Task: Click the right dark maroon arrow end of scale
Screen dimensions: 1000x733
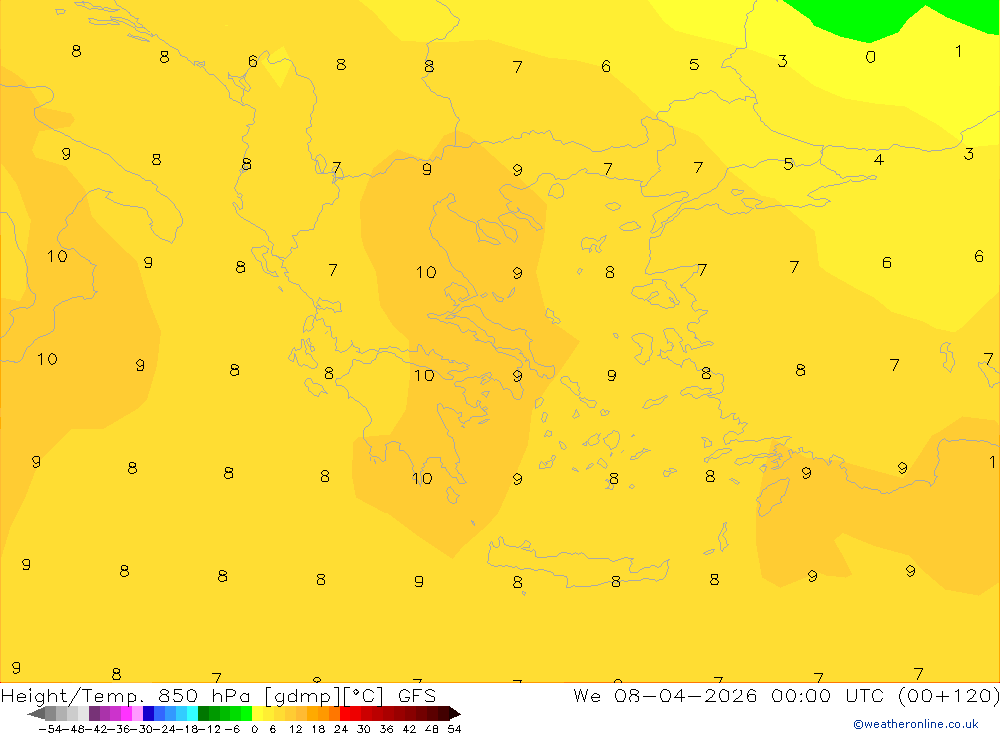Action: [x=454, y=713]
